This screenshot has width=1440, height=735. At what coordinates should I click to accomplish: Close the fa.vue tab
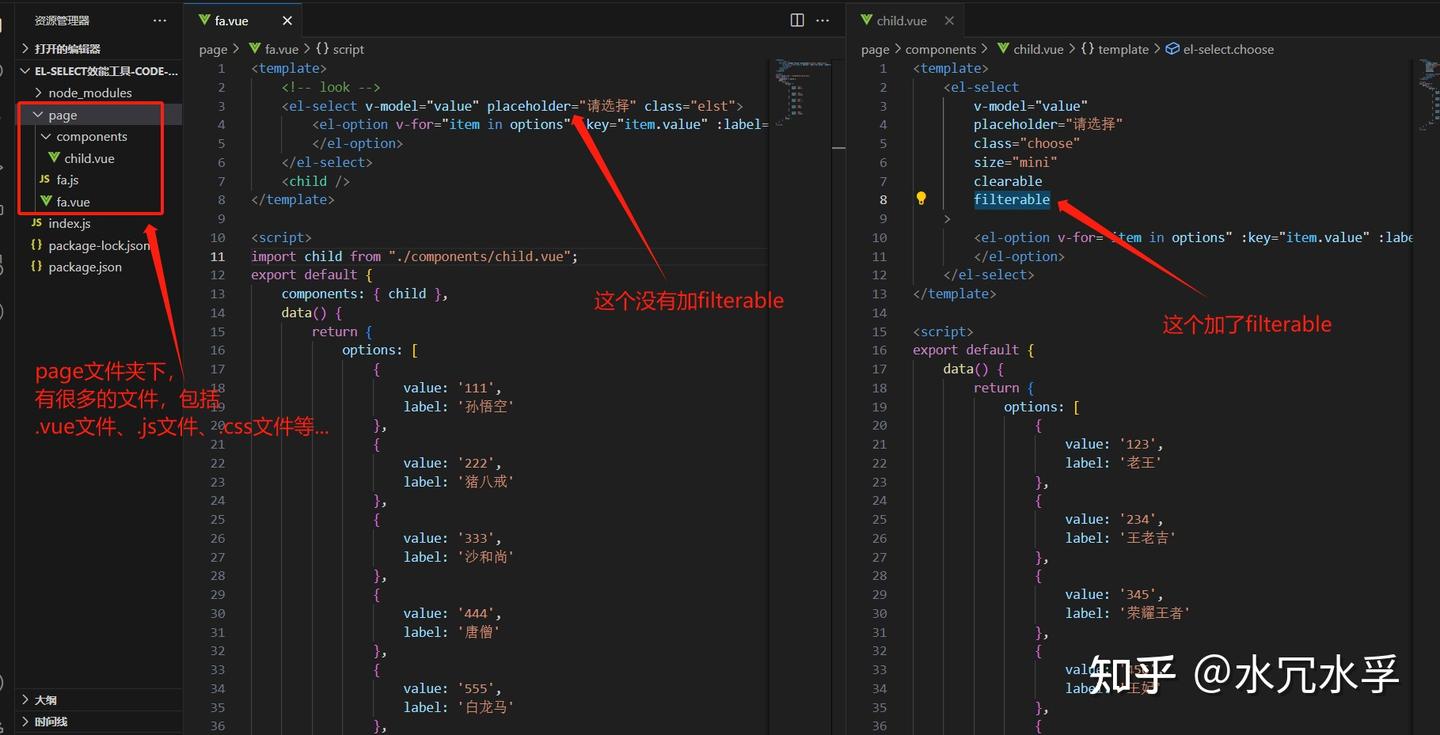coord(288,20)
